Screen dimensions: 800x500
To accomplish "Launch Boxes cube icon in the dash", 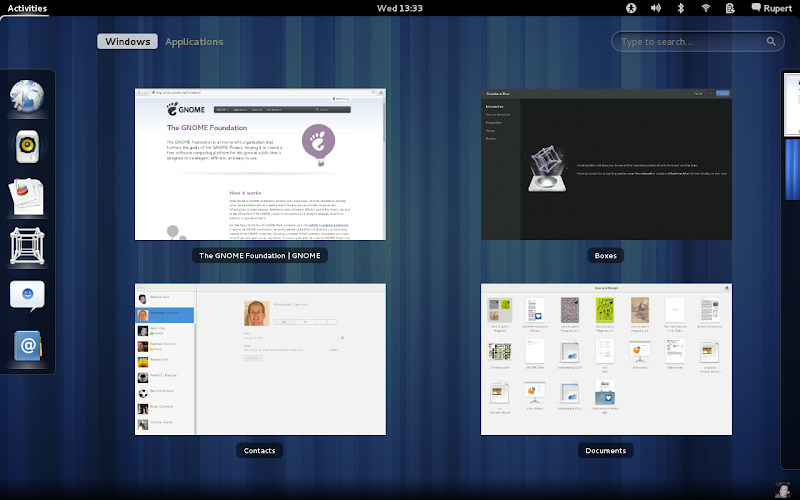I will tap(27, 246).
